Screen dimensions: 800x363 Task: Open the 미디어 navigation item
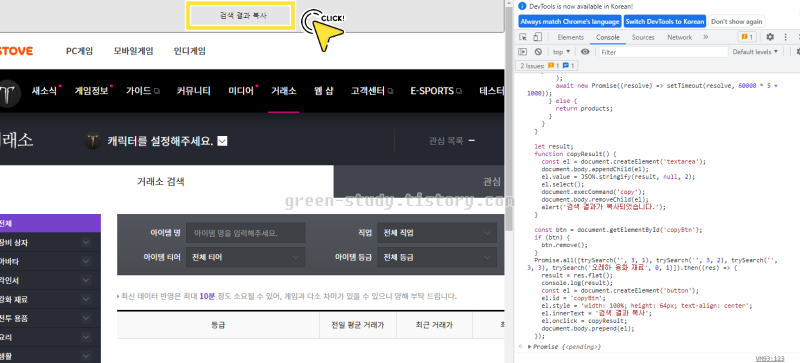pos(242,91)
